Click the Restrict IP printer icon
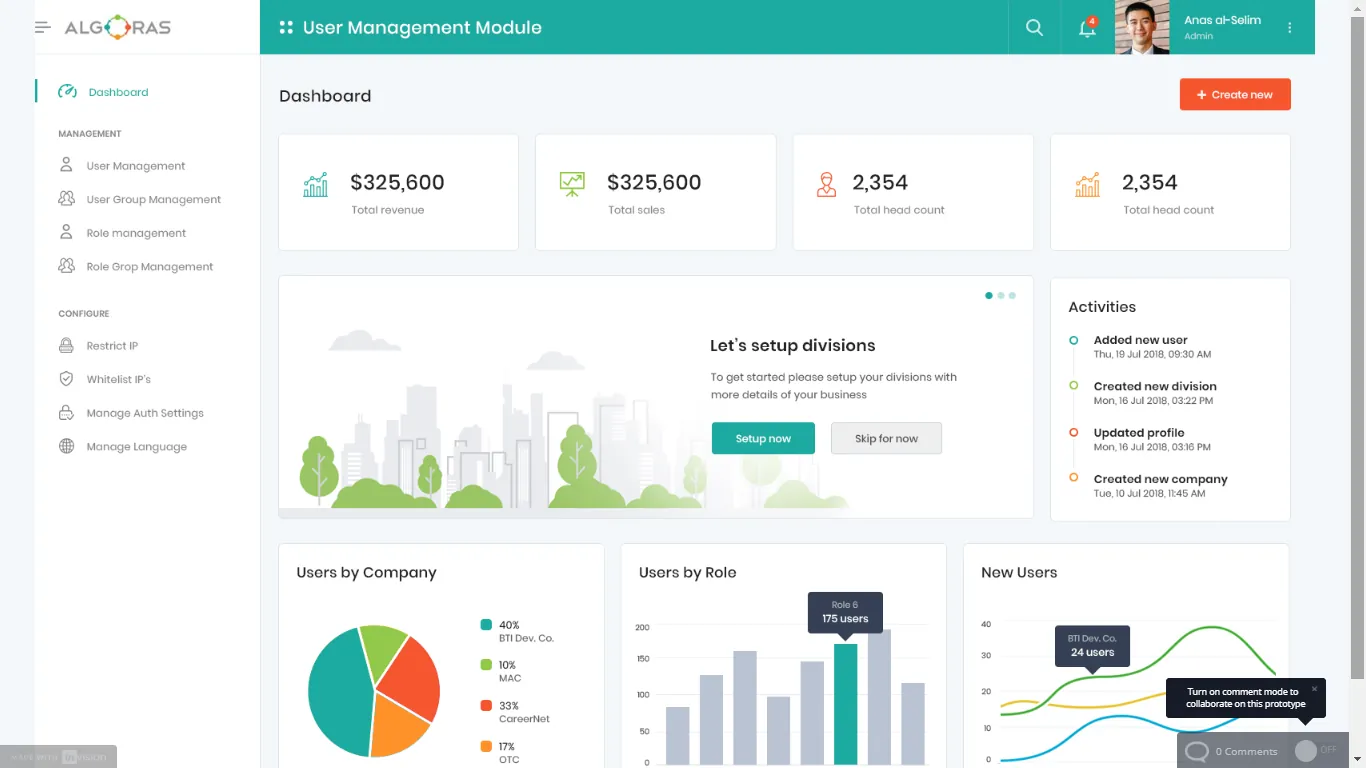 click(66, 346)
